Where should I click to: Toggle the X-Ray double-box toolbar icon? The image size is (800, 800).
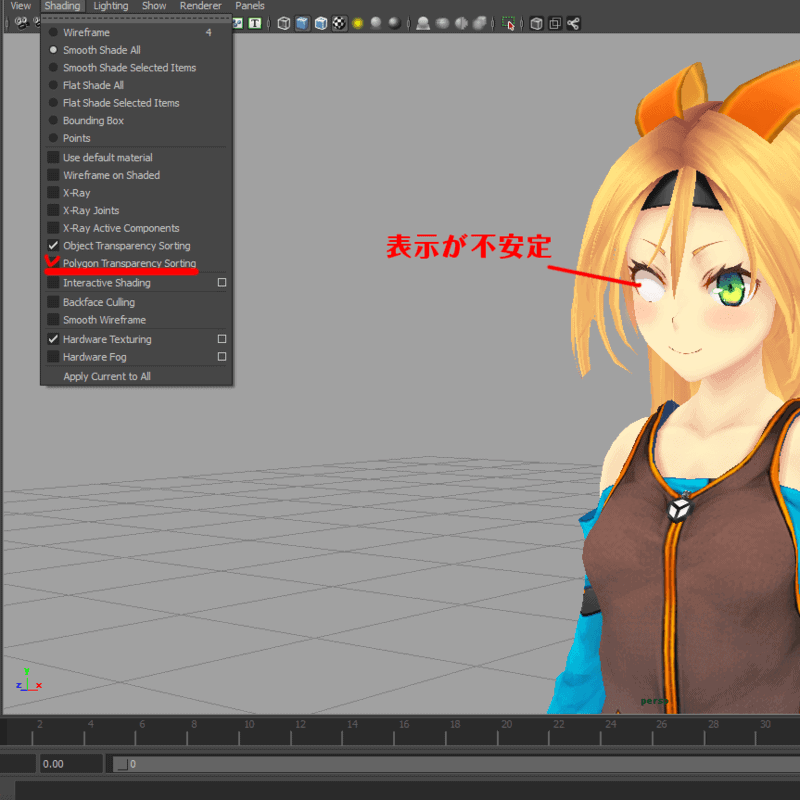tap(555, 23)
